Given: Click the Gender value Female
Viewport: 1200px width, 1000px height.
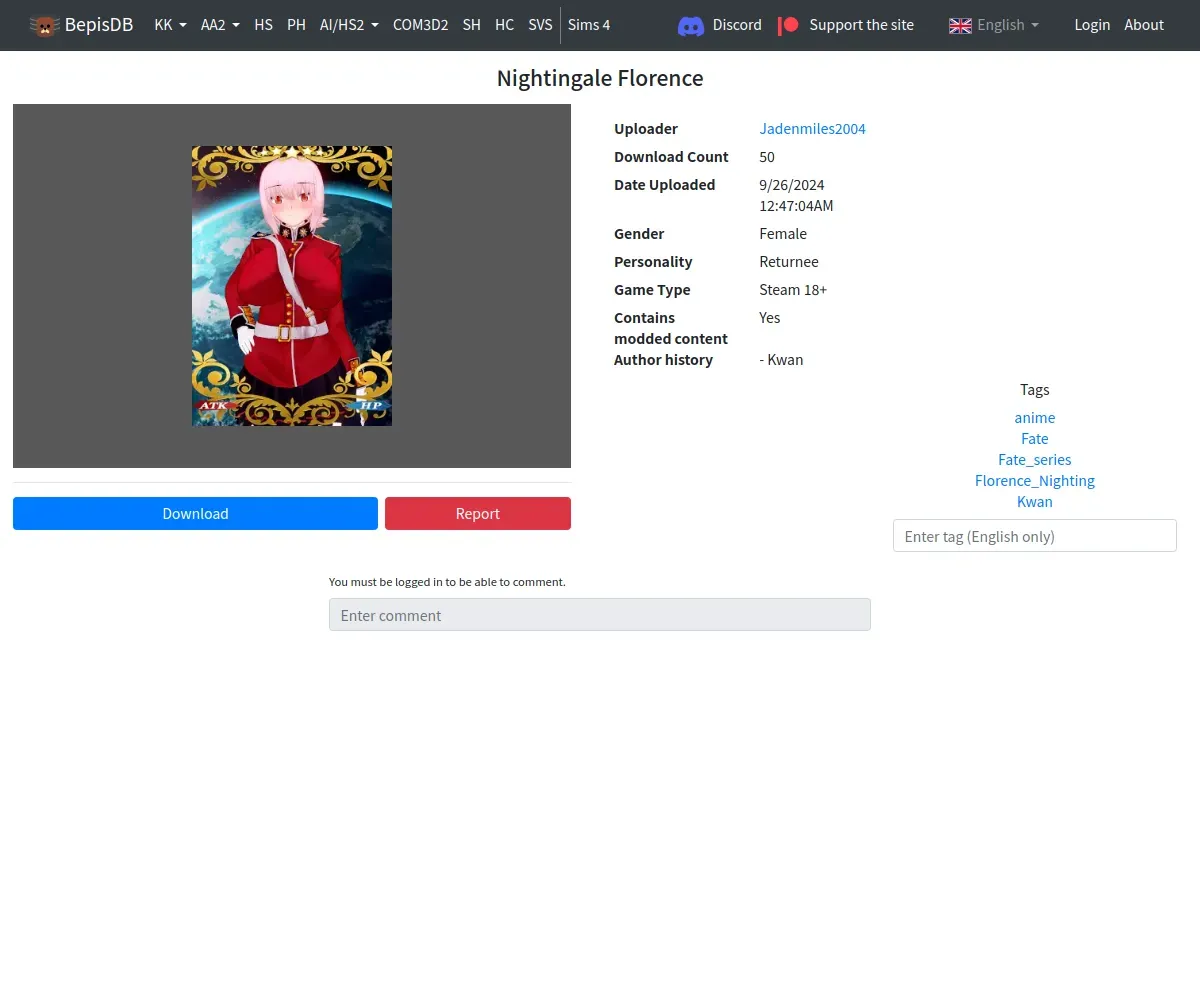Looking at the screenshot, I should (x=783, y=234).
